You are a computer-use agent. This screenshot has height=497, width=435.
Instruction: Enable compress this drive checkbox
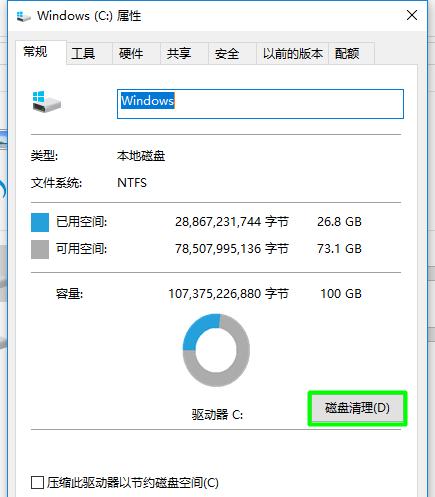(x=37, y=482)
